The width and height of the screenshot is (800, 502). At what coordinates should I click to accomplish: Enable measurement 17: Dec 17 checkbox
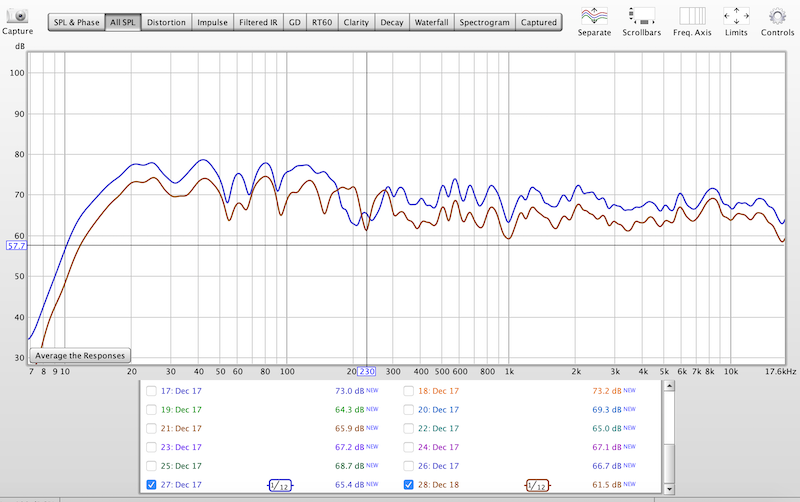coord(151,391)
